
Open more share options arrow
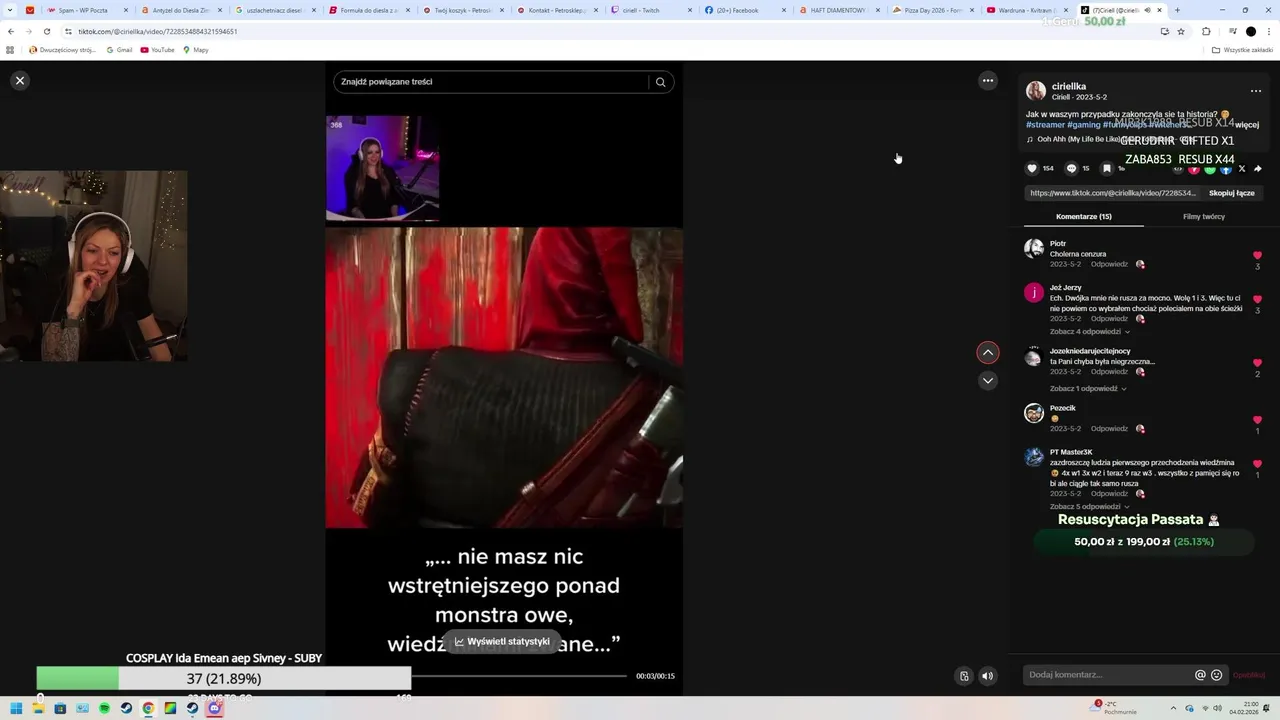[x=1258, y=169]
